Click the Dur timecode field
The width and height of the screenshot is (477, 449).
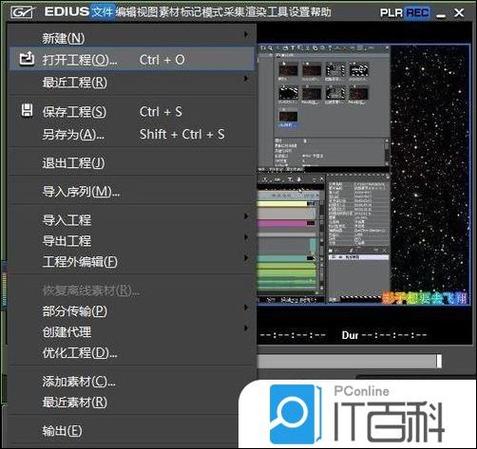[384, 335]
